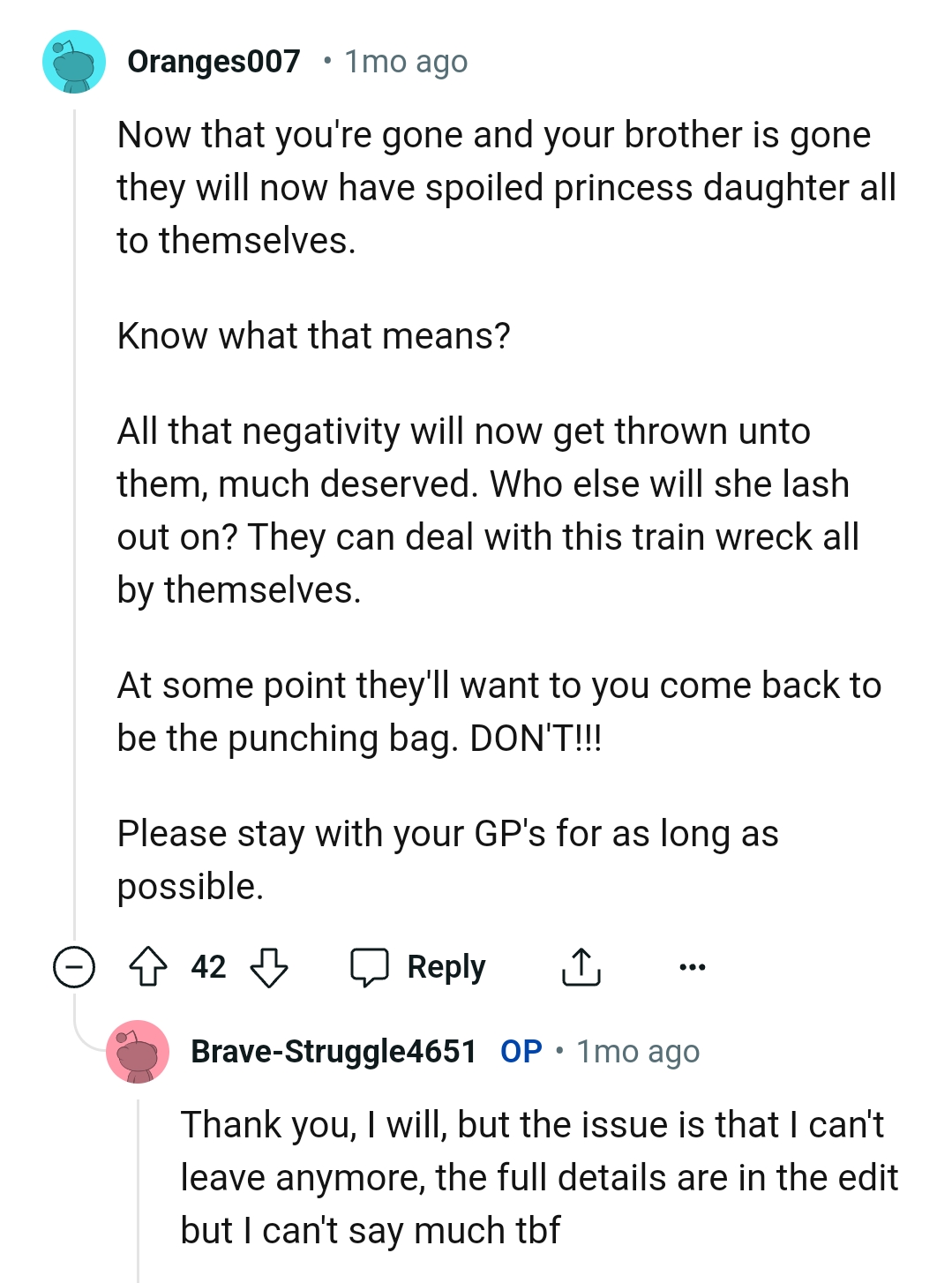Tap the blue OP badge

tap(521, 1051)
